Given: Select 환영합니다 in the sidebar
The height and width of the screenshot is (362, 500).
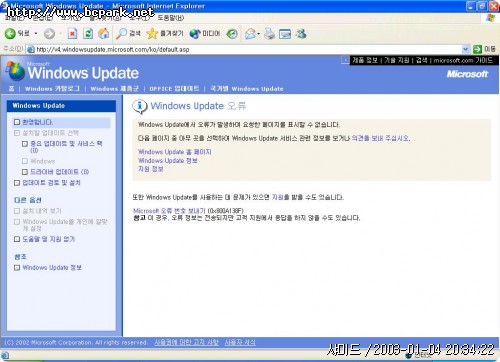Looking at the screenshot, I should [37, 122].
